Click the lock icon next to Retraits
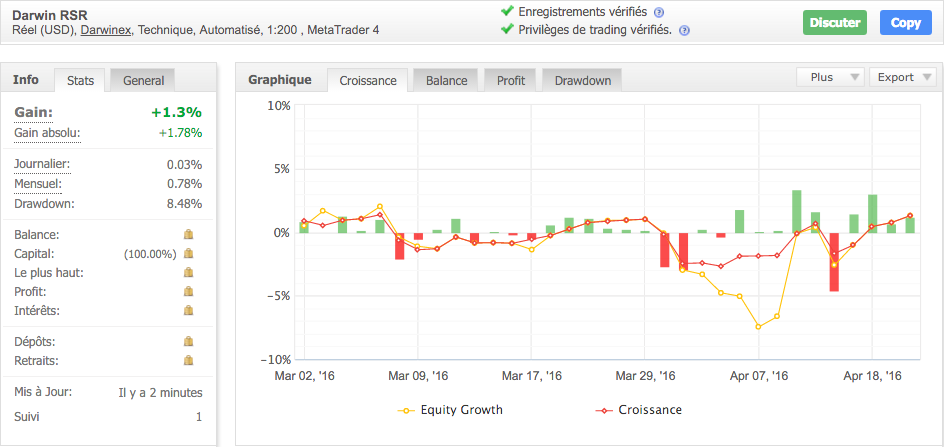Viewport: 944px width, 447px height. click(188, 360)
